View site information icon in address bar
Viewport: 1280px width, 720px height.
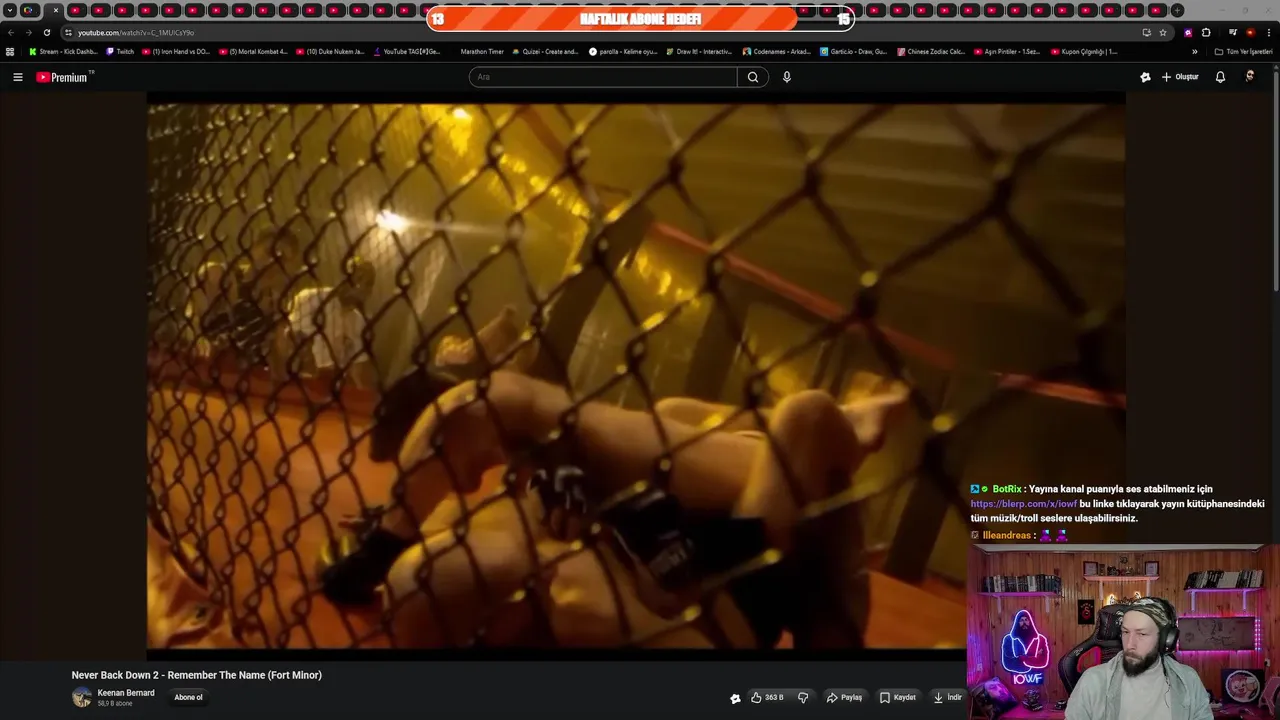tap(68, 32)
